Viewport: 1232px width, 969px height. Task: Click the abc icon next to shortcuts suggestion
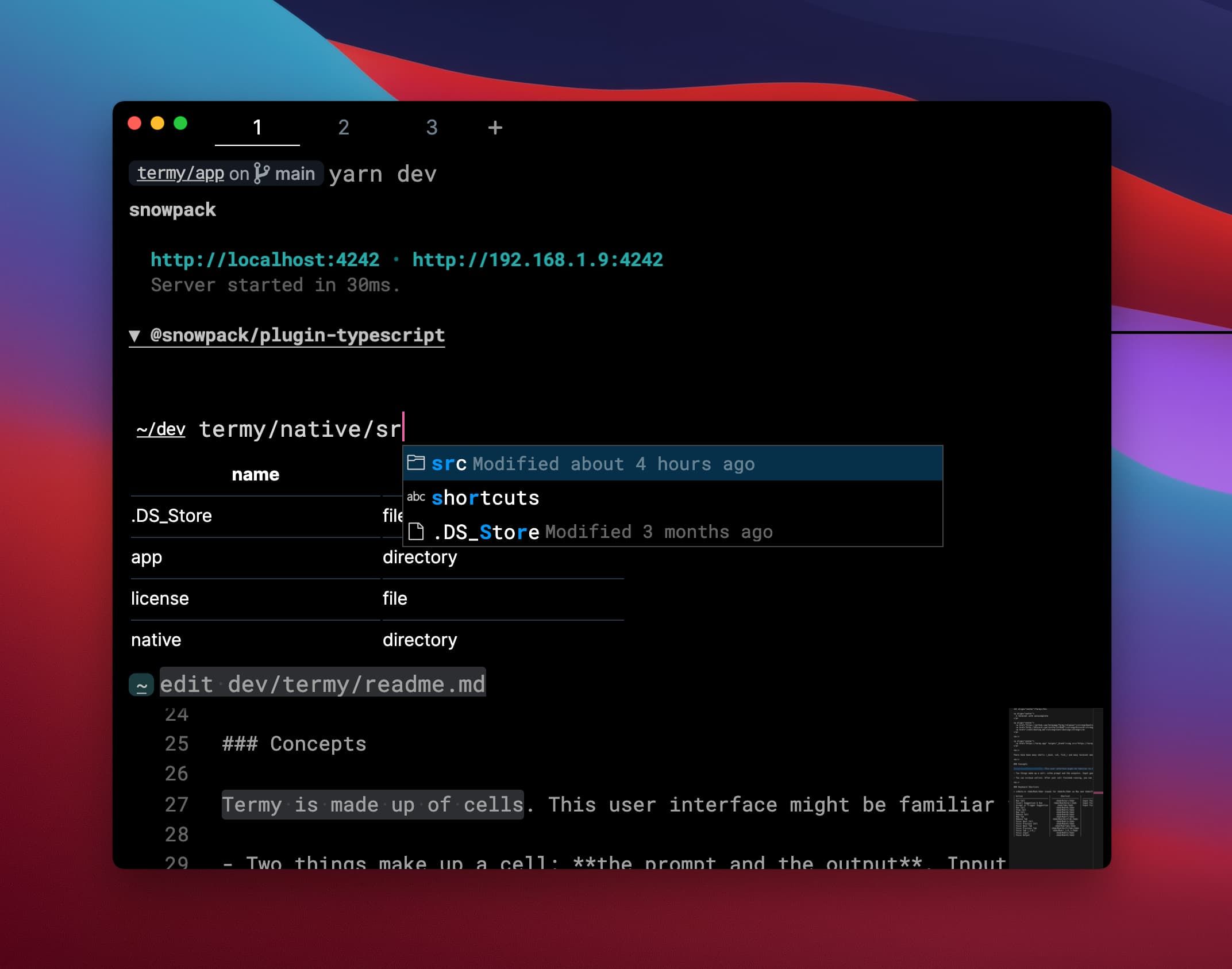(417, 498)
